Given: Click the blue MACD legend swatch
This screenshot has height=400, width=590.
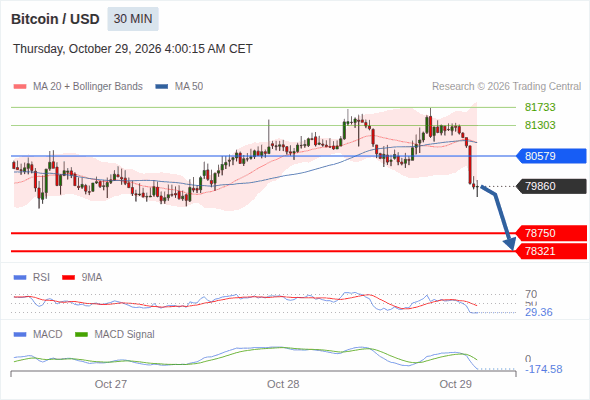Looking at the screenshot, I should point(20,335).
